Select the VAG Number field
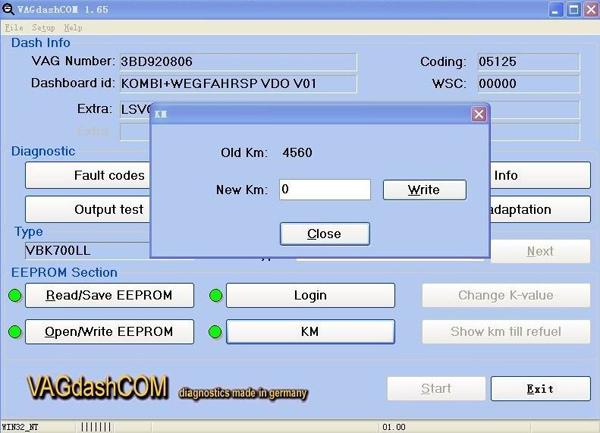Image resolution: width=600 pixels, height=433 pixels. click(237, 62)
